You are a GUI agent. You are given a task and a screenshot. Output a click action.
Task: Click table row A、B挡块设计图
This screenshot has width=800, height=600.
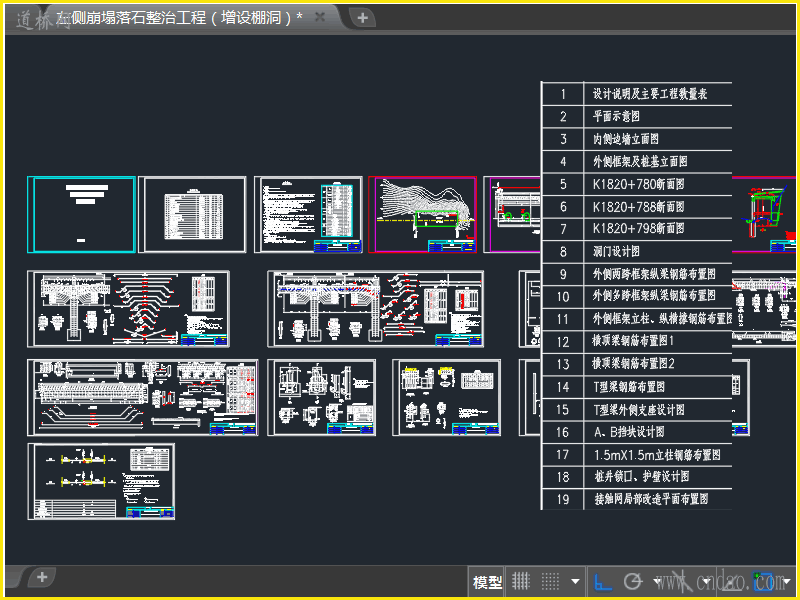click(x=637, y=432)
